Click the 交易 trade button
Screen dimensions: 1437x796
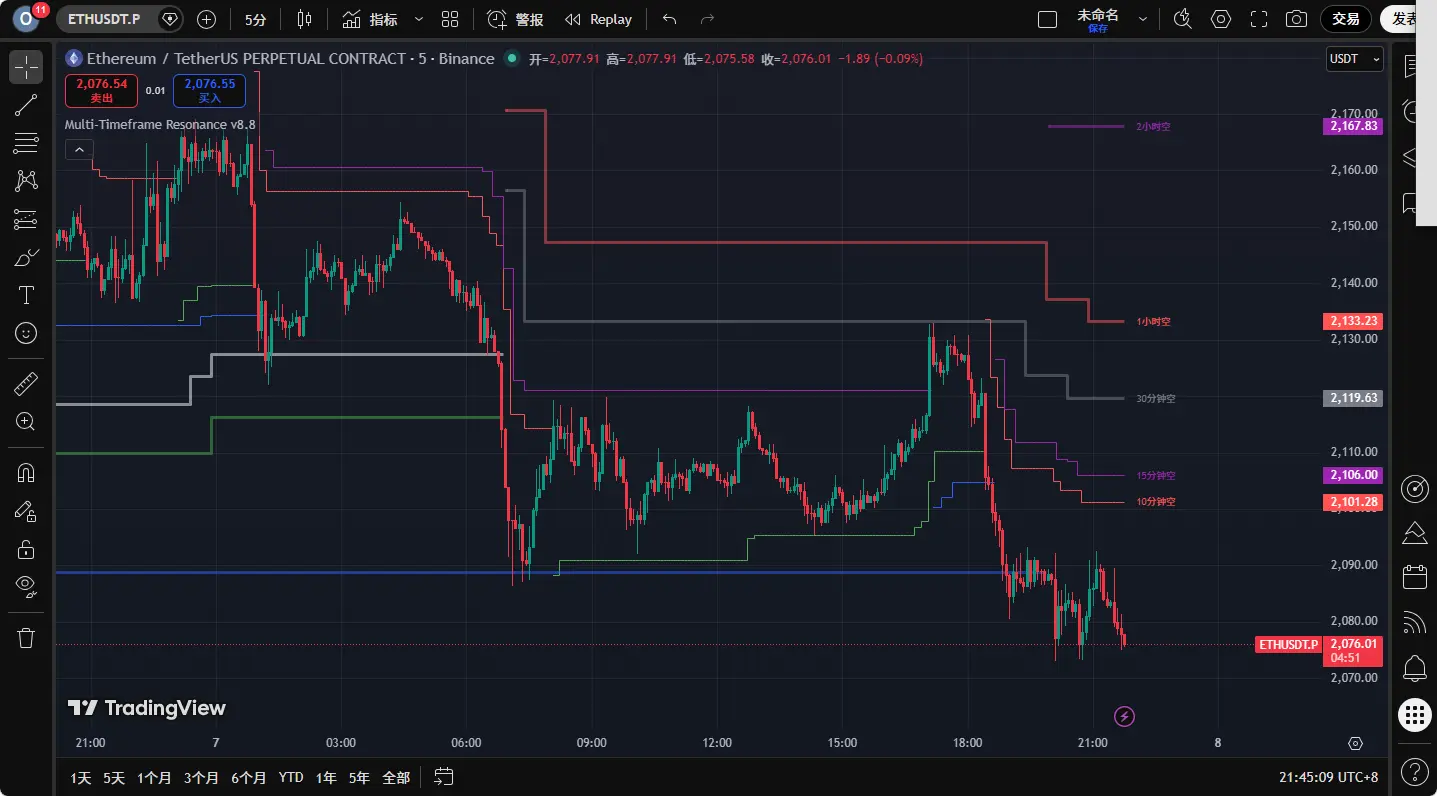click(x=1346, y=19)
